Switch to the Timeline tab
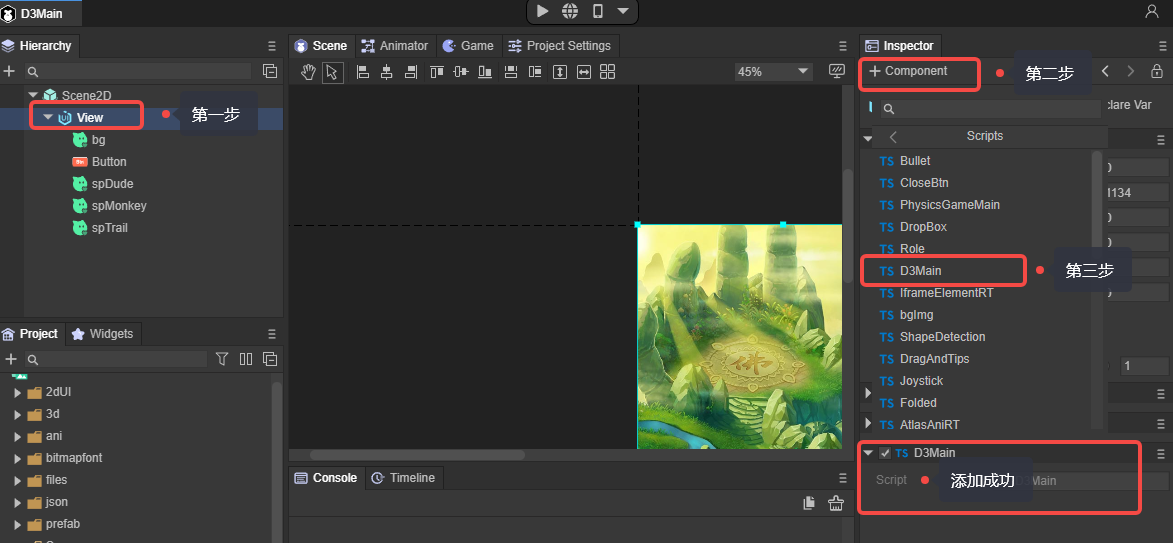 pyautogui.click(x=403, y=477)
